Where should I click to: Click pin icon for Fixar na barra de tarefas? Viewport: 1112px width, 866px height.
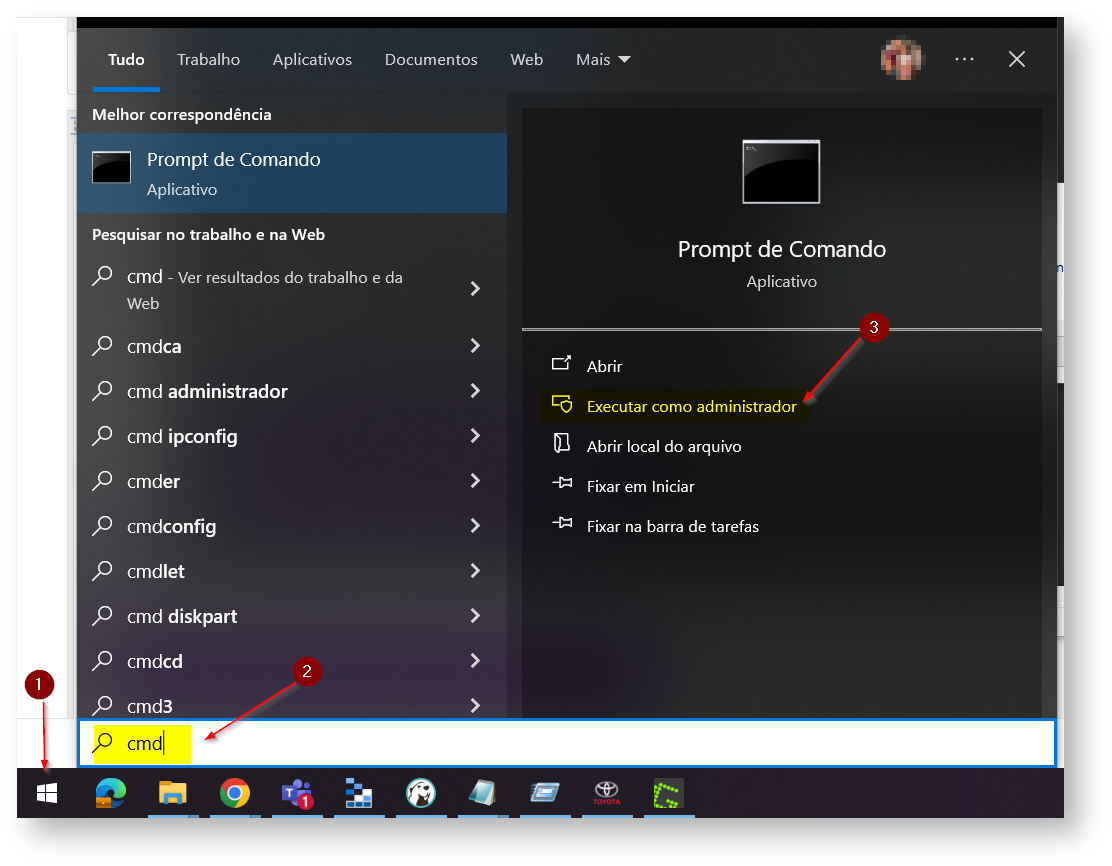[562, 523]
